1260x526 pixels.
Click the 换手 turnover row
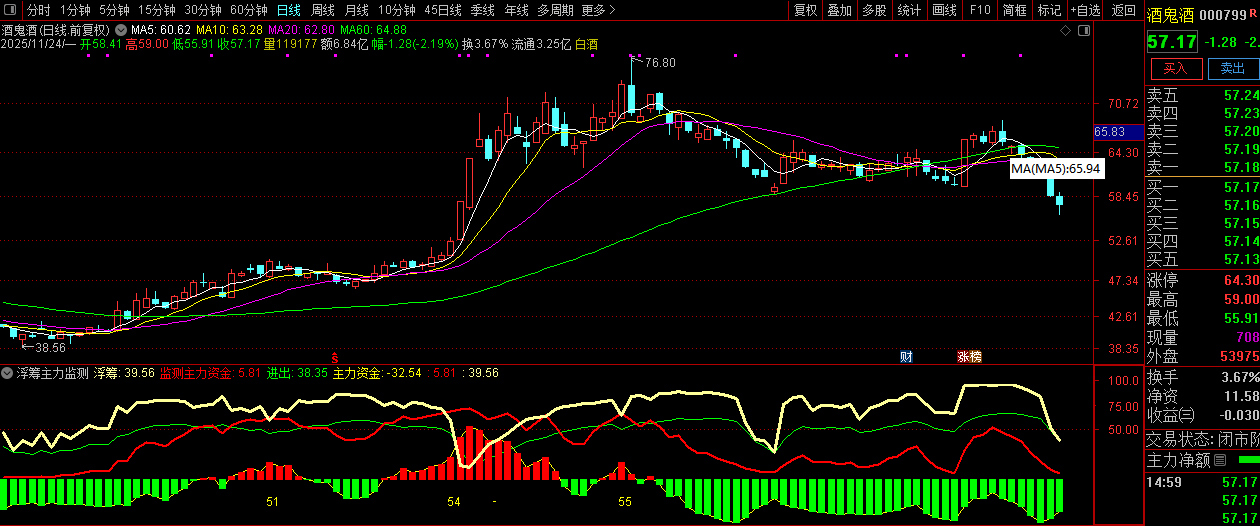pos(1202,377)
